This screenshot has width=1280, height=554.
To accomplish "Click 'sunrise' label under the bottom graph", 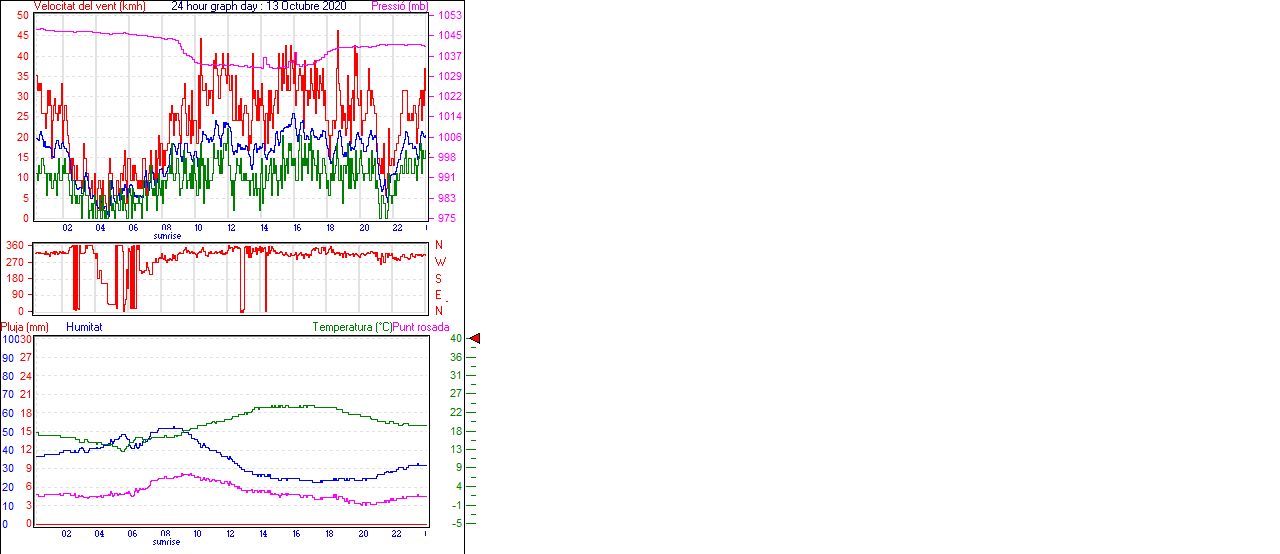I will click(167, 542).
